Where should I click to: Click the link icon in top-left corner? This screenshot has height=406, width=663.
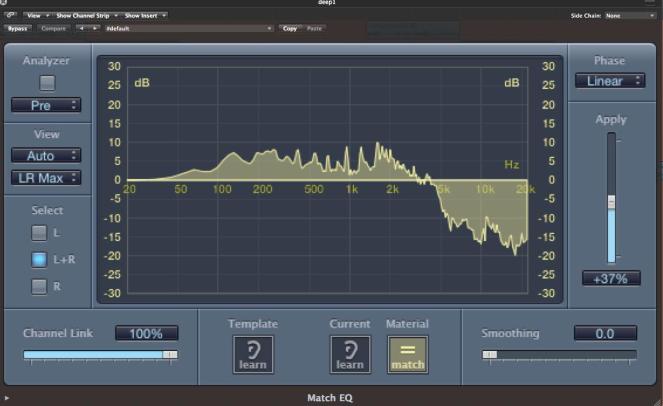pos(10,16)
